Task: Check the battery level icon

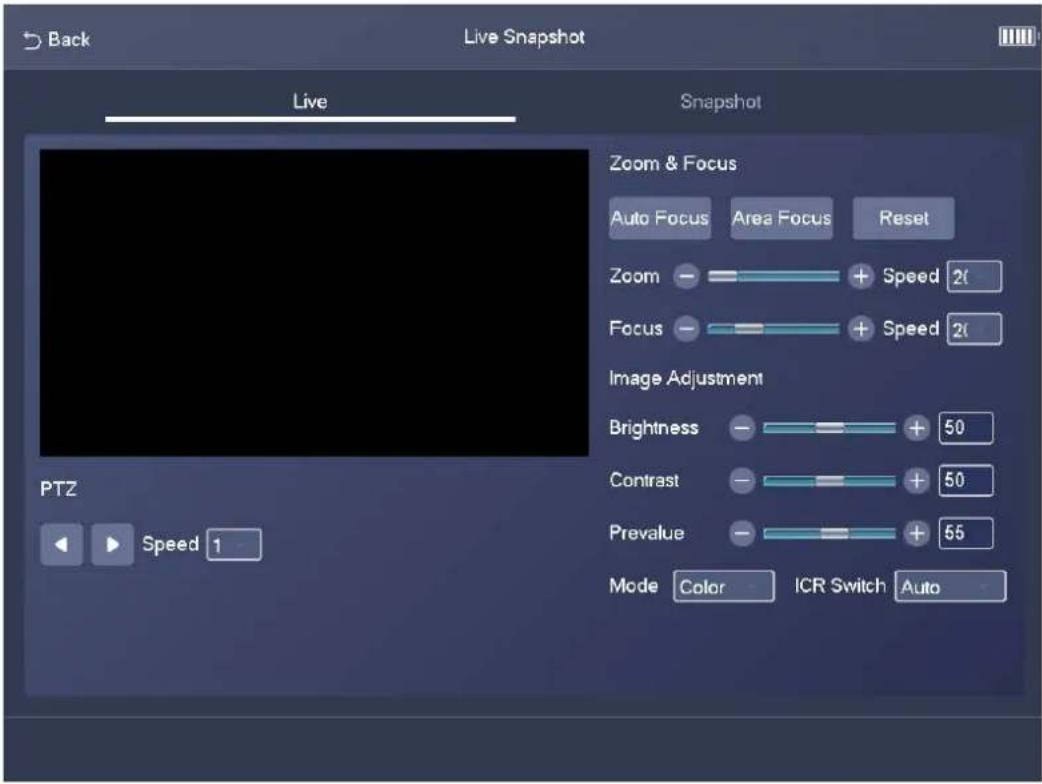Action: (x=1017, y=37)
